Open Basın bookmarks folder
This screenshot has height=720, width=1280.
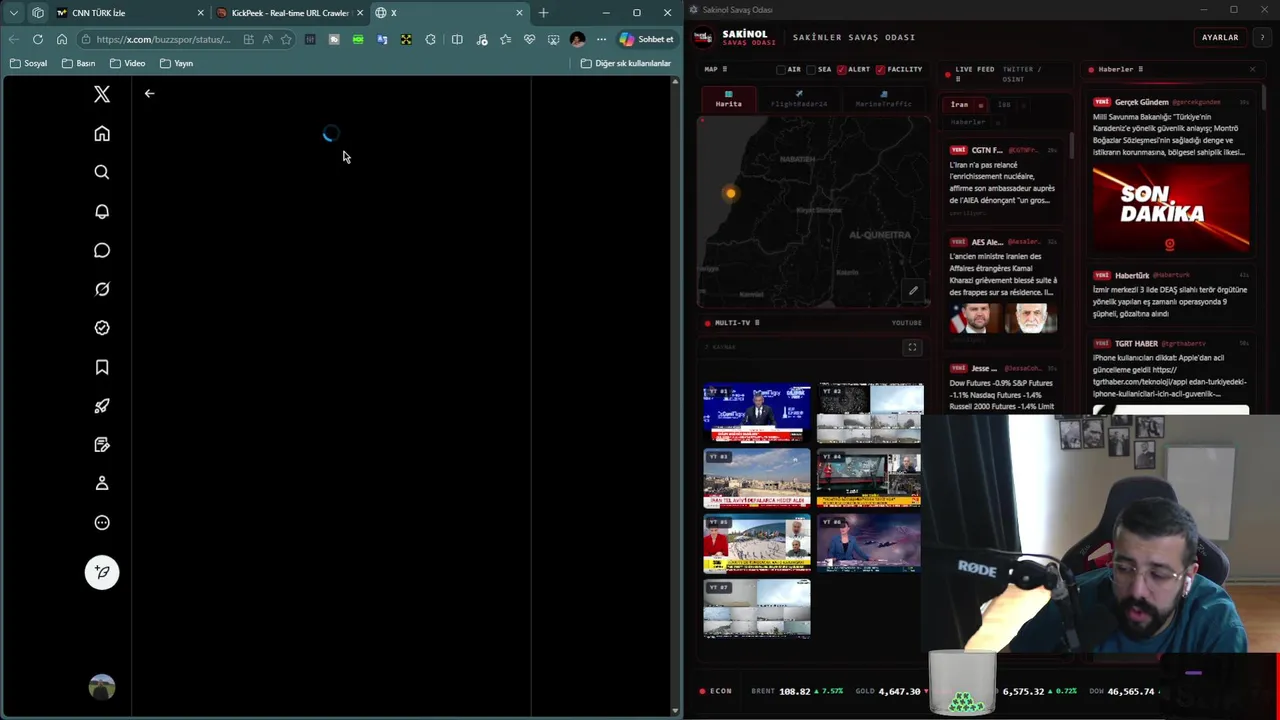78,63
